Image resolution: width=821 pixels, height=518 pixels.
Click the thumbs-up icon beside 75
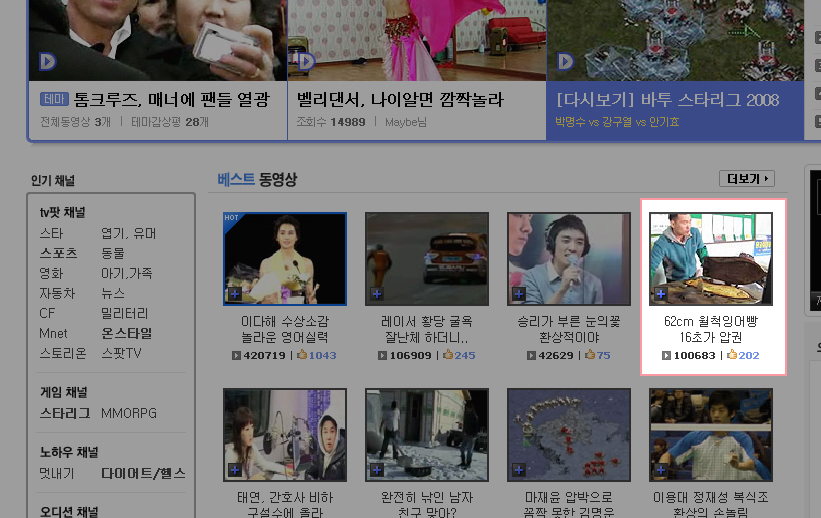590,355
